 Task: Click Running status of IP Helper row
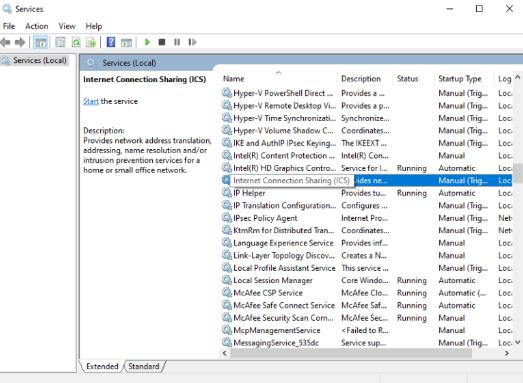[412, 193]
